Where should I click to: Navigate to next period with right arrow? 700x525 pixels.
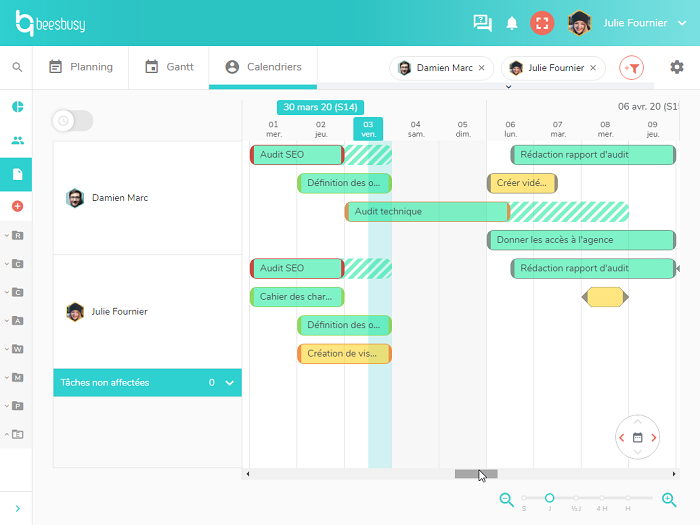click(x=654, y=437)
